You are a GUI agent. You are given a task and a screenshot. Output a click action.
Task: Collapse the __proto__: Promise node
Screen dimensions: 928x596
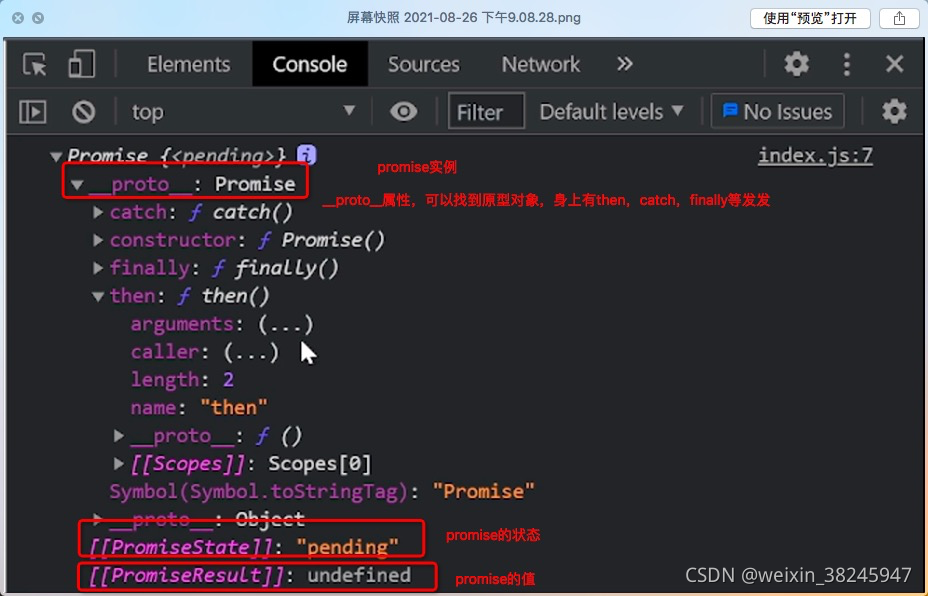point(77,185)
